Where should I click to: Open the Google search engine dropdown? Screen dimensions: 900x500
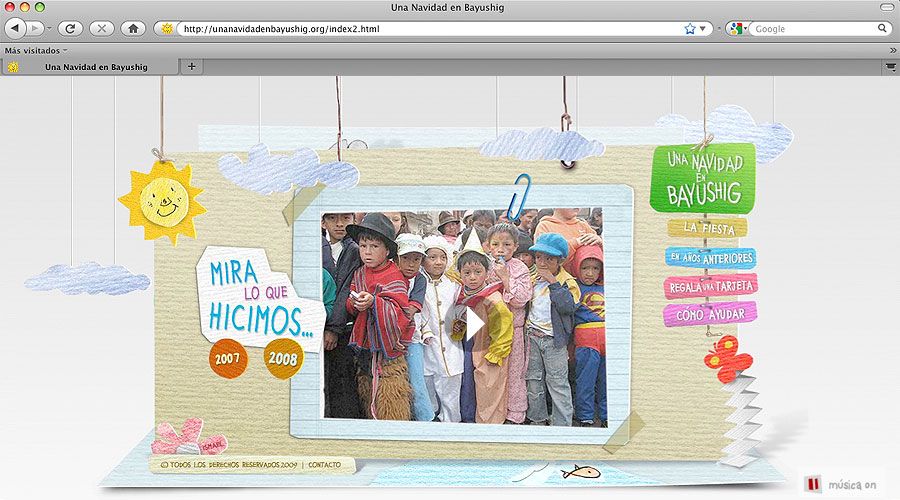click(x=737, y=29)
